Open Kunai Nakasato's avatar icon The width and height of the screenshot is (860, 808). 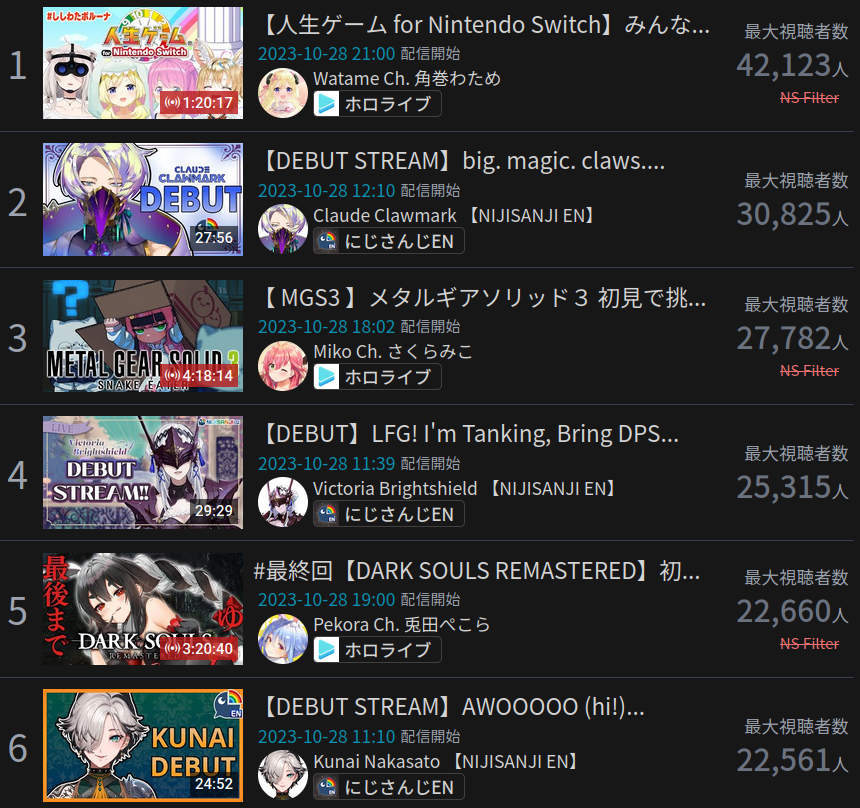click(x=283, y=775)
